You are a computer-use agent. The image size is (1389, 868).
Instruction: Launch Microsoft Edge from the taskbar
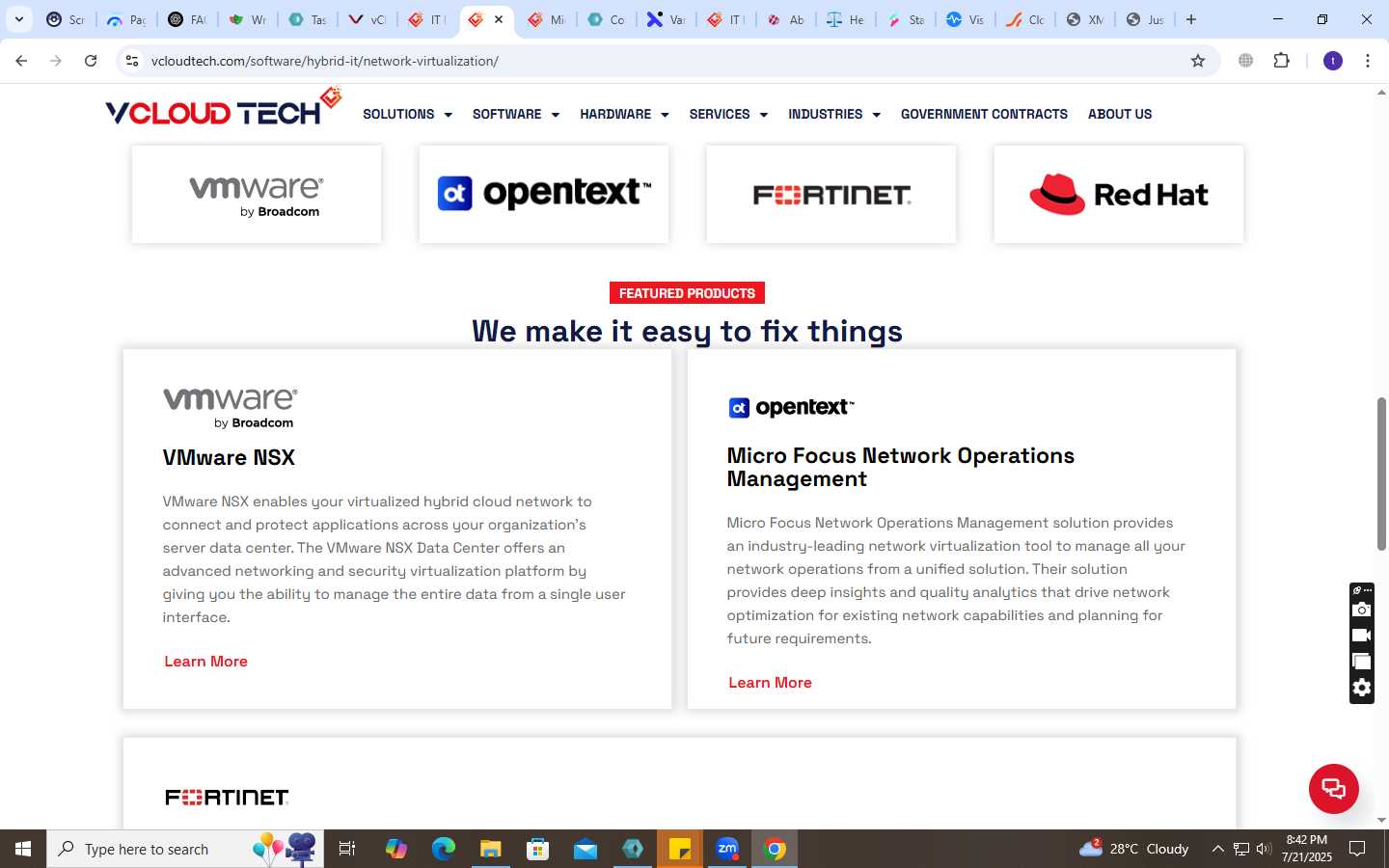click(444, 849)
